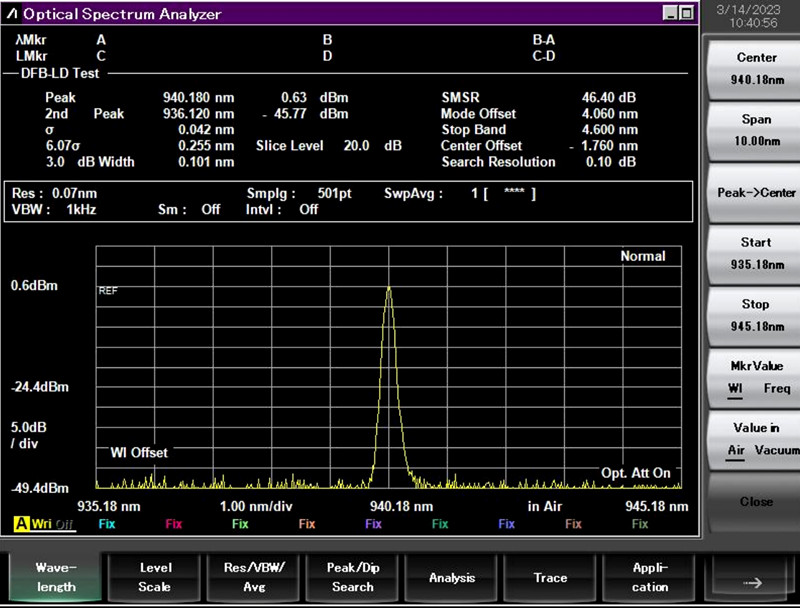Select the brown Fix trace label
Screen dimensions: 800x608
[x=573, y=524]
